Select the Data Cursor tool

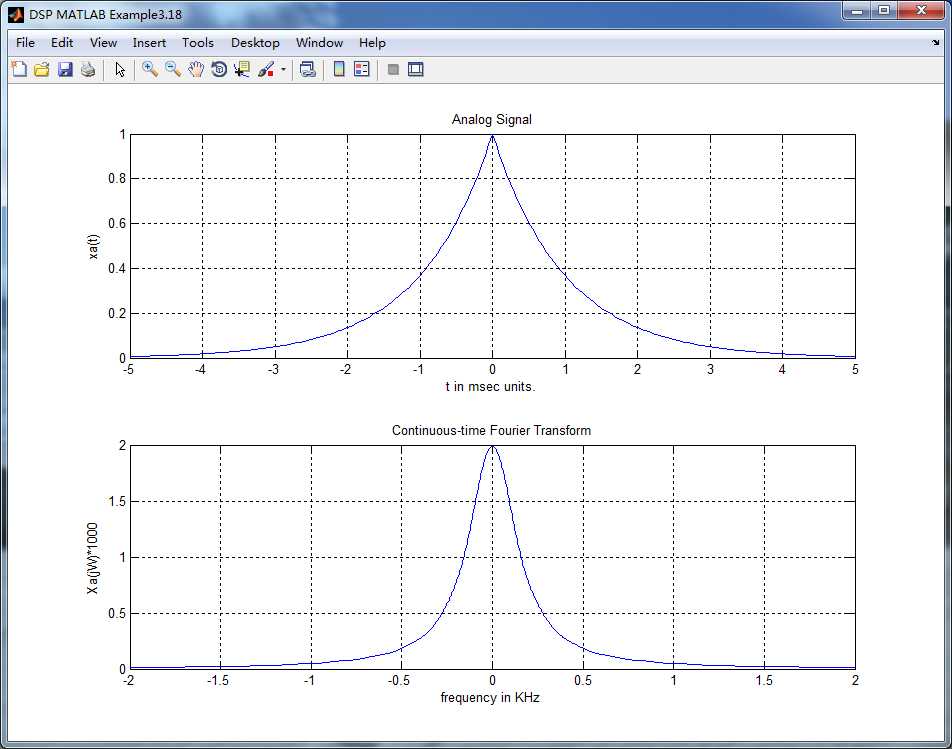pyautogui.click(x=242, y=69)
